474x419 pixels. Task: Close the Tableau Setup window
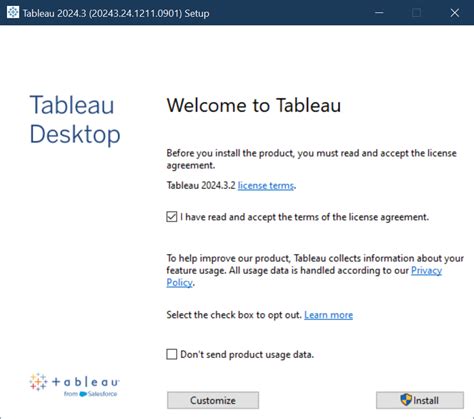[x=455, y=13]
